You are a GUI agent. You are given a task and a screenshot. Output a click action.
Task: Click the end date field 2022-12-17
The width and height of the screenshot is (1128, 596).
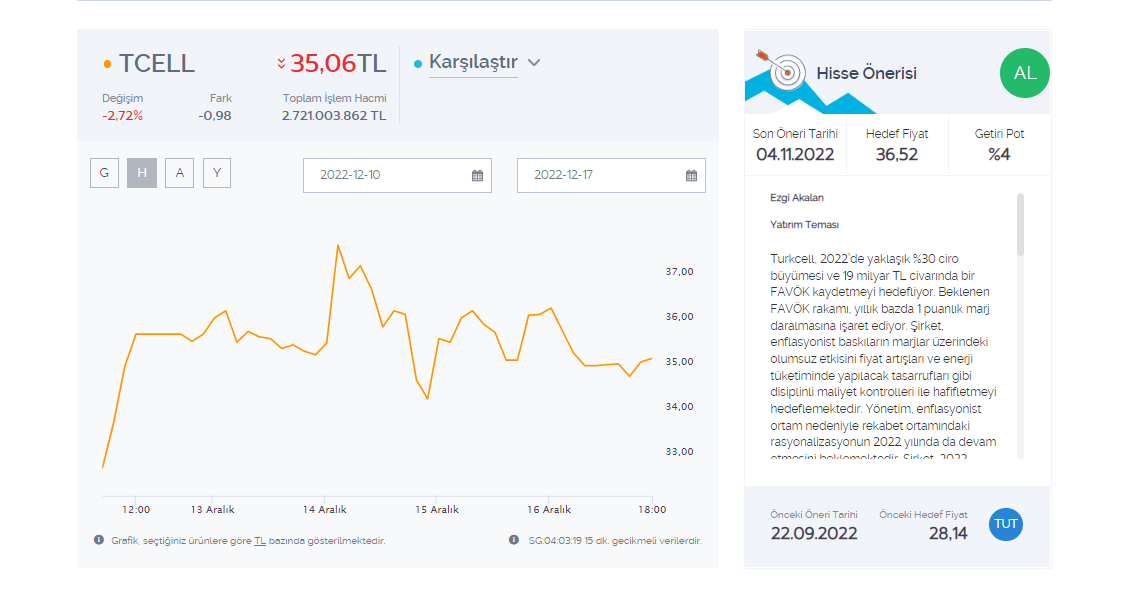[611, 176]
